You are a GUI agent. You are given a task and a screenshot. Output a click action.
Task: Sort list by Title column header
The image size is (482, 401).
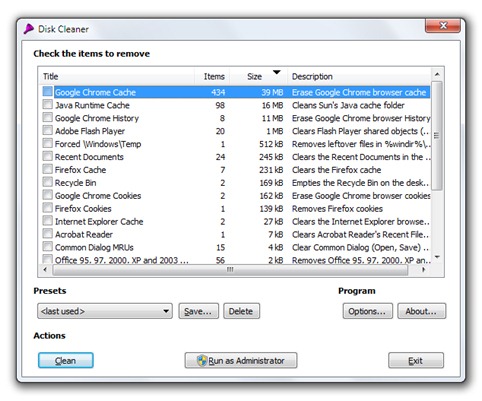pyautogui.click(x=117, y=76)
